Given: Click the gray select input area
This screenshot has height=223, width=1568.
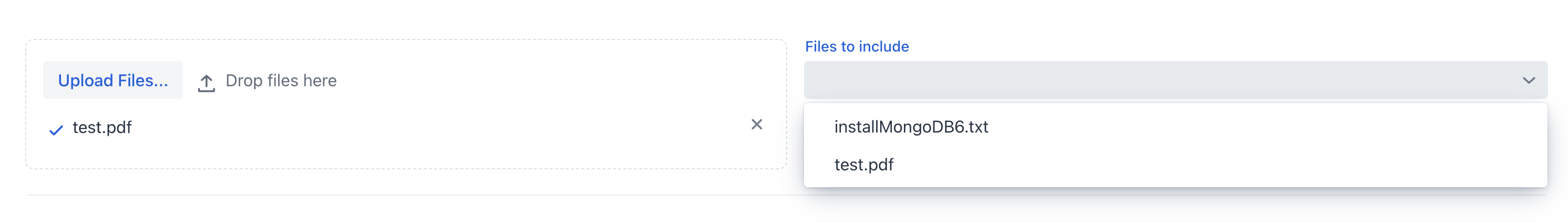Looking at the screenshot, I should [x=1156, y=80].
